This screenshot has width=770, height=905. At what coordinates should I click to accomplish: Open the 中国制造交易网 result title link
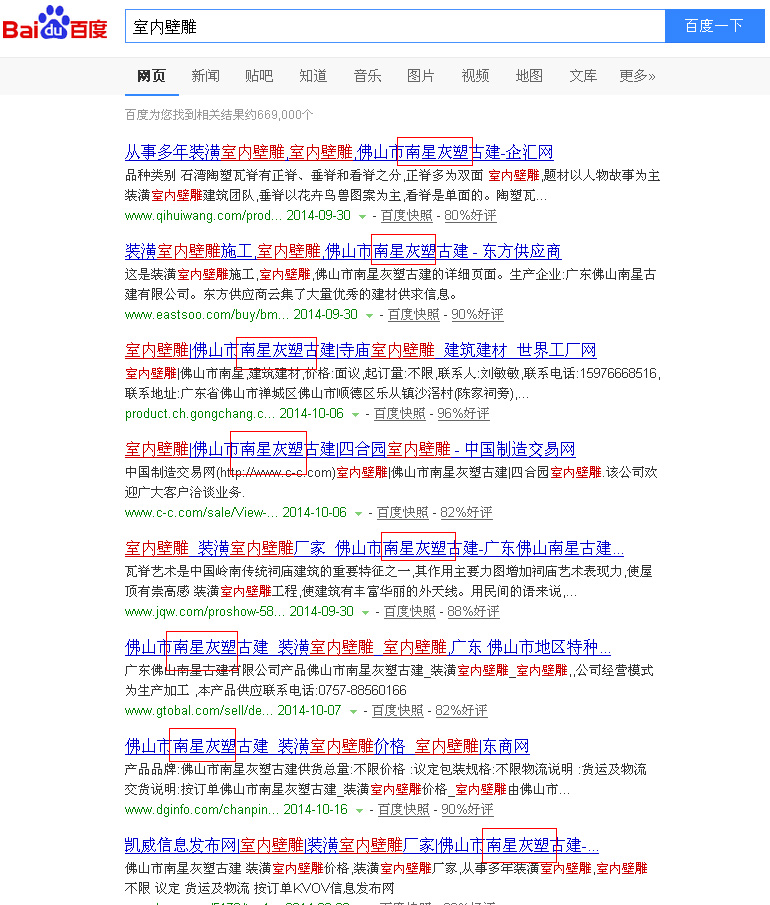[x=350, y=449]
